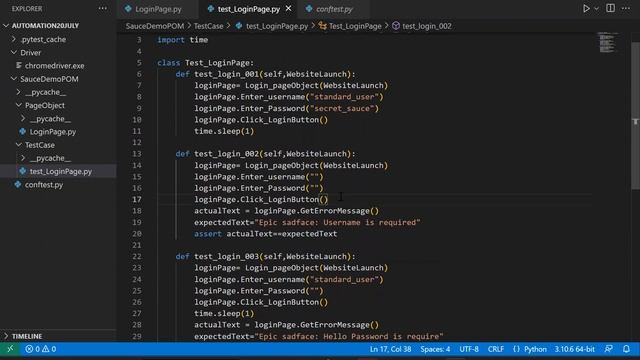
Task: Click "class Test_LoginPage:" line
Action: pyautogui.click(x=205, y=63)
